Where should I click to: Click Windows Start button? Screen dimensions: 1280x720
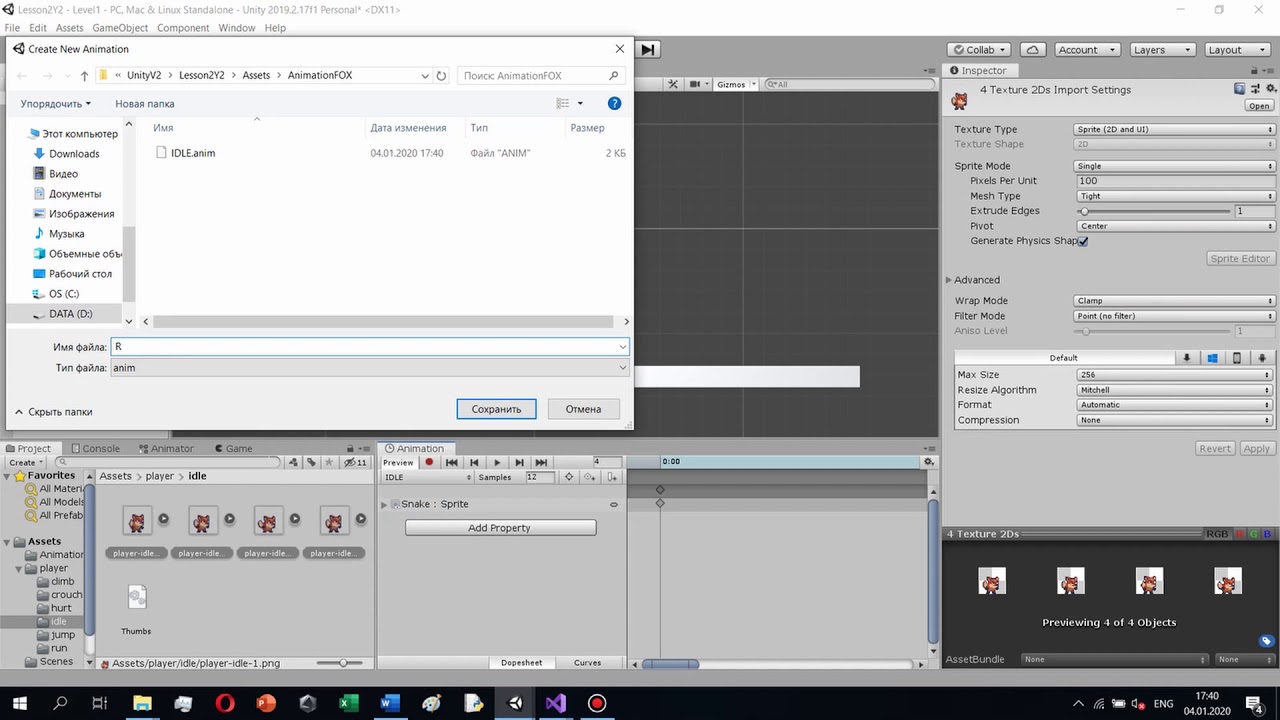(x=19, y=703)
